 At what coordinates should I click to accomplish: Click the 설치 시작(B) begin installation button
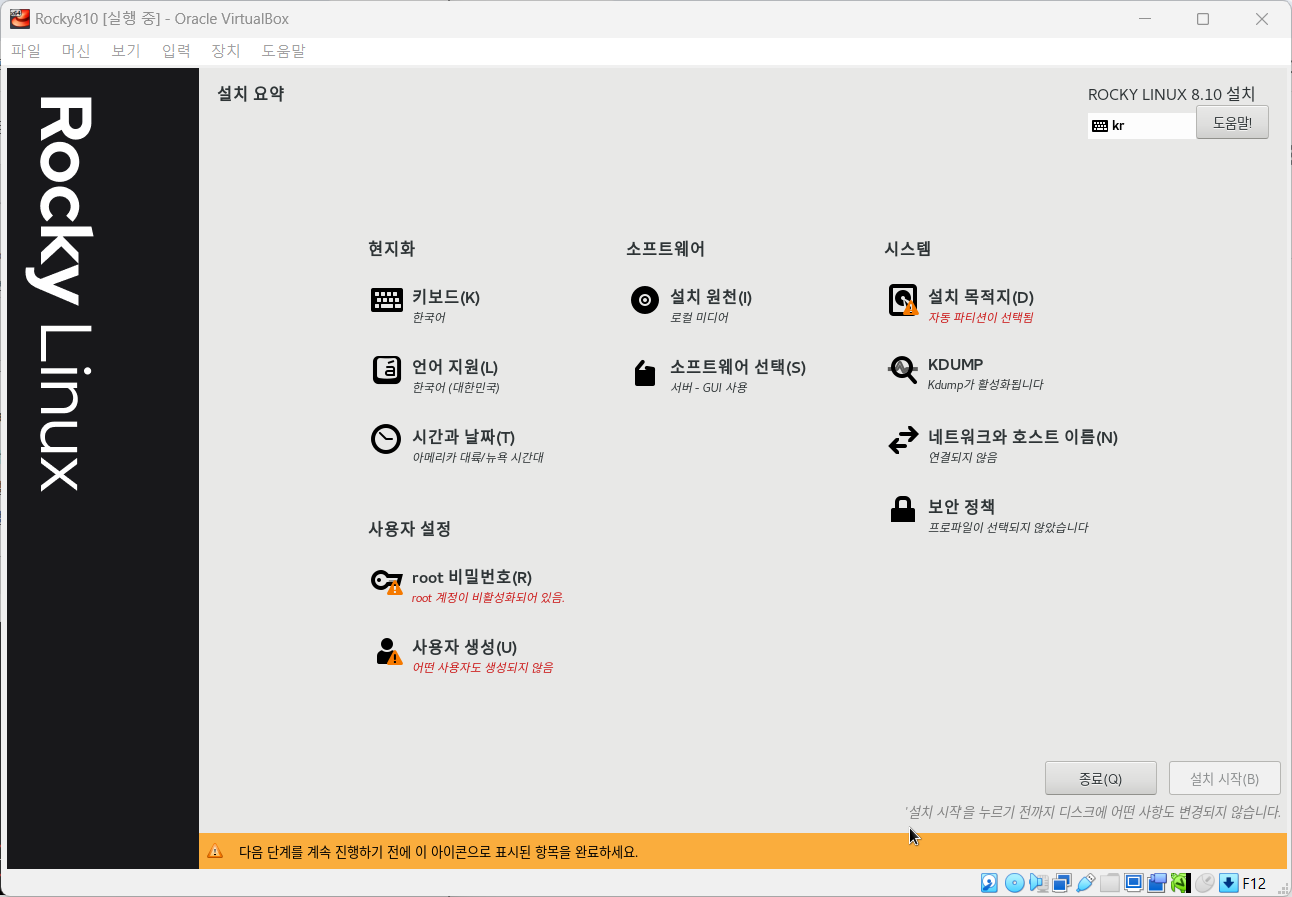(x=1224, y=779)
